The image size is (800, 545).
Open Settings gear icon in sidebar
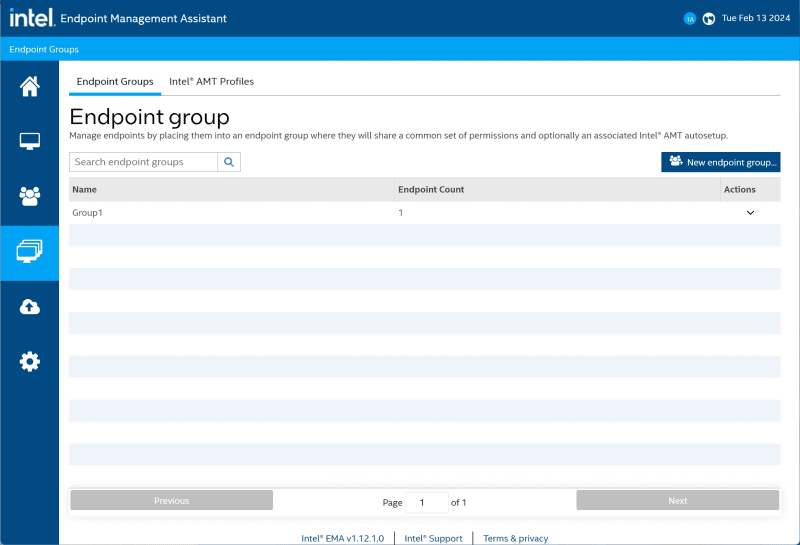30,362
